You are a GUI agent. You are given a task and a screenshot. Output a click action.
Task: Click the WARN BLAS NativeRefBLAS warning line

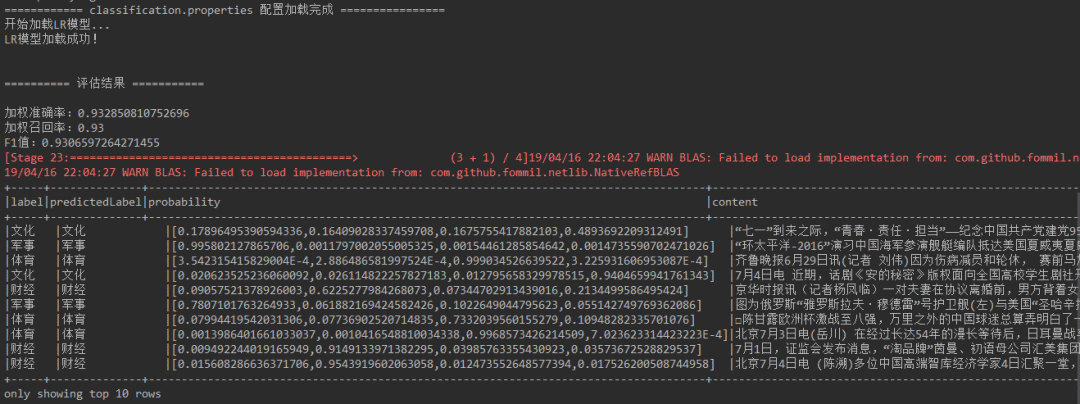pyautogui.click(x=342, y=172)
